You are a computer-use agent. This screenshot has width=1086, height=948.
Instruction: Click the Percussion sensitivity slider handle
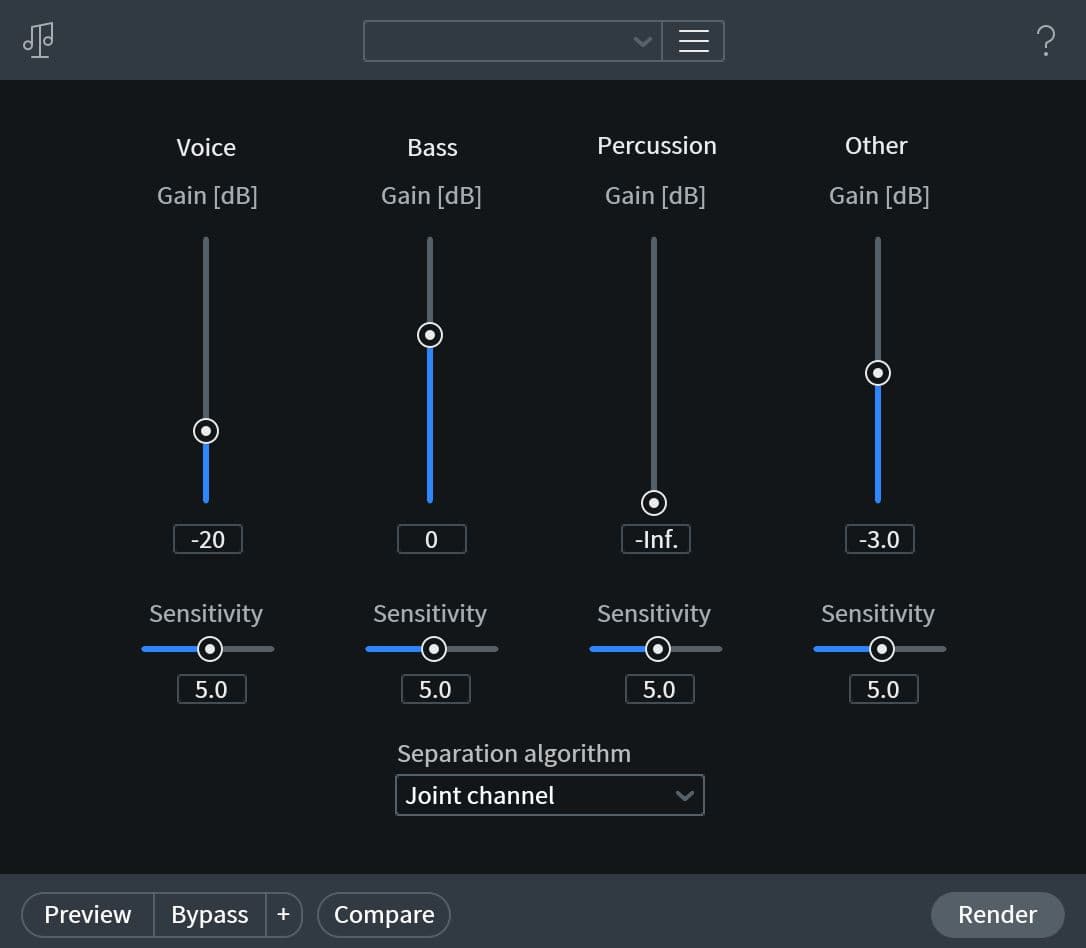click(x=658, y=649)
